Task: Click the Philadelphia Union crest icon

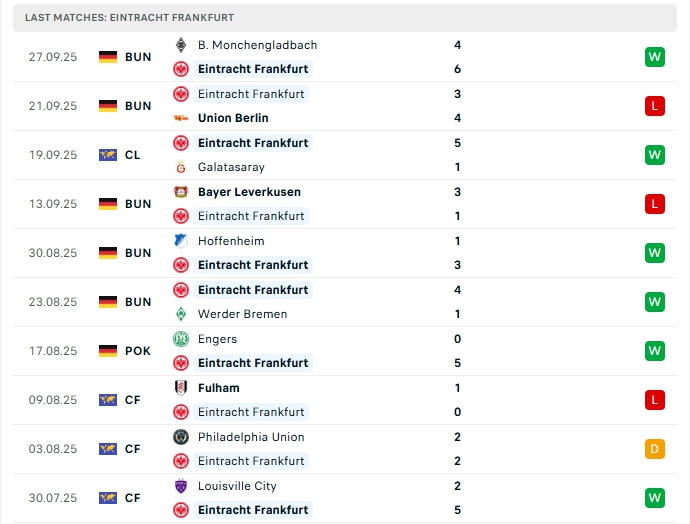Action: [181, 437]
